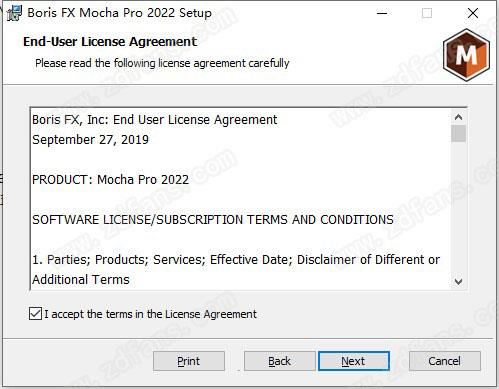The width and height of the screenshot is (499, 389).
Task: Click the greyed-out maximize box
Action: pos(427,13)
